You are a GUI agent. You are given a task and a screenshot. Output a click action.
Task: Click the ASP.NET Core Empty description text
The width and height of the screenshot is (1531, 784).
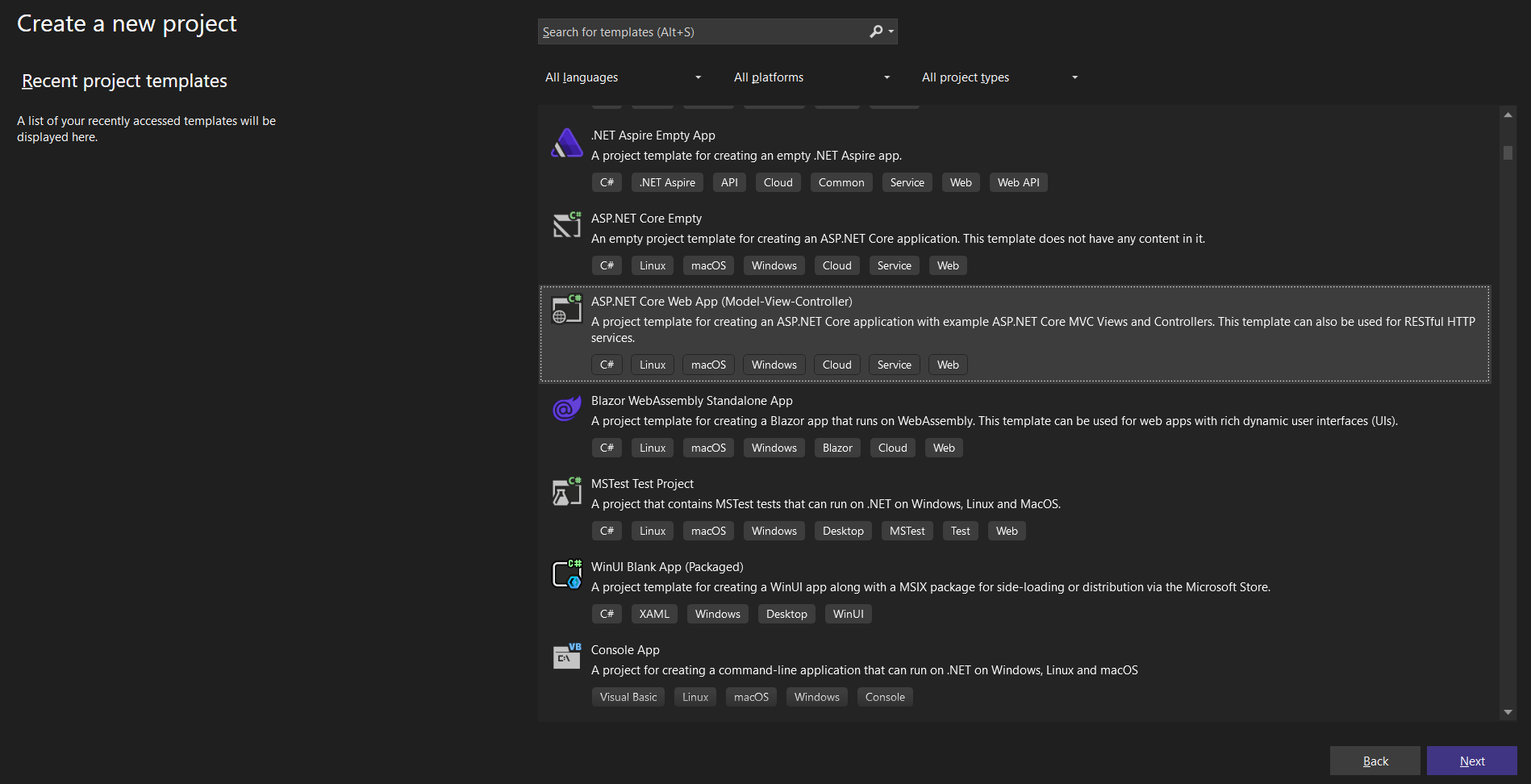898,239
